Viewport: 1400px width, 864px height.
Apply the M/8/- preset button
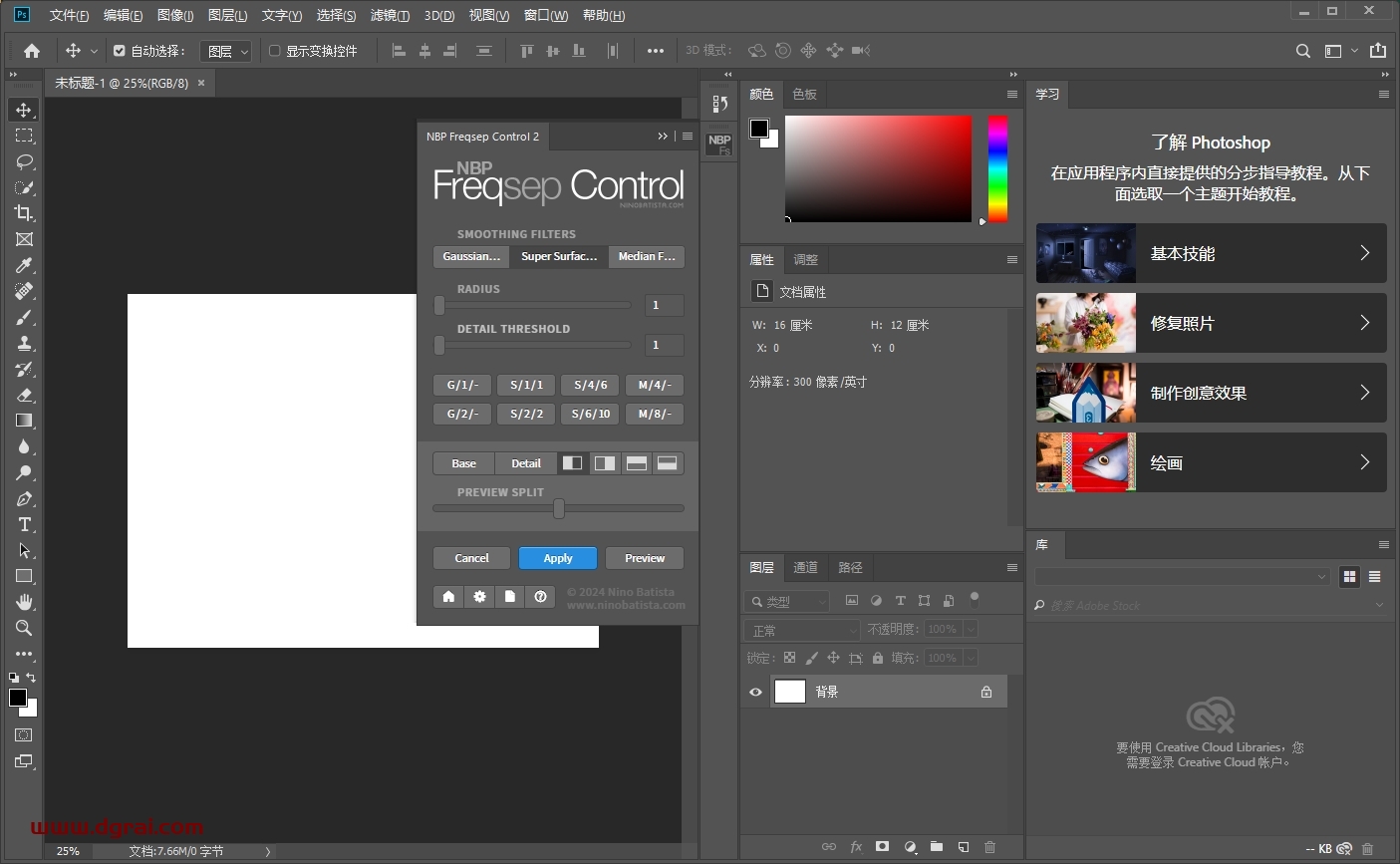tap(655, 414)
